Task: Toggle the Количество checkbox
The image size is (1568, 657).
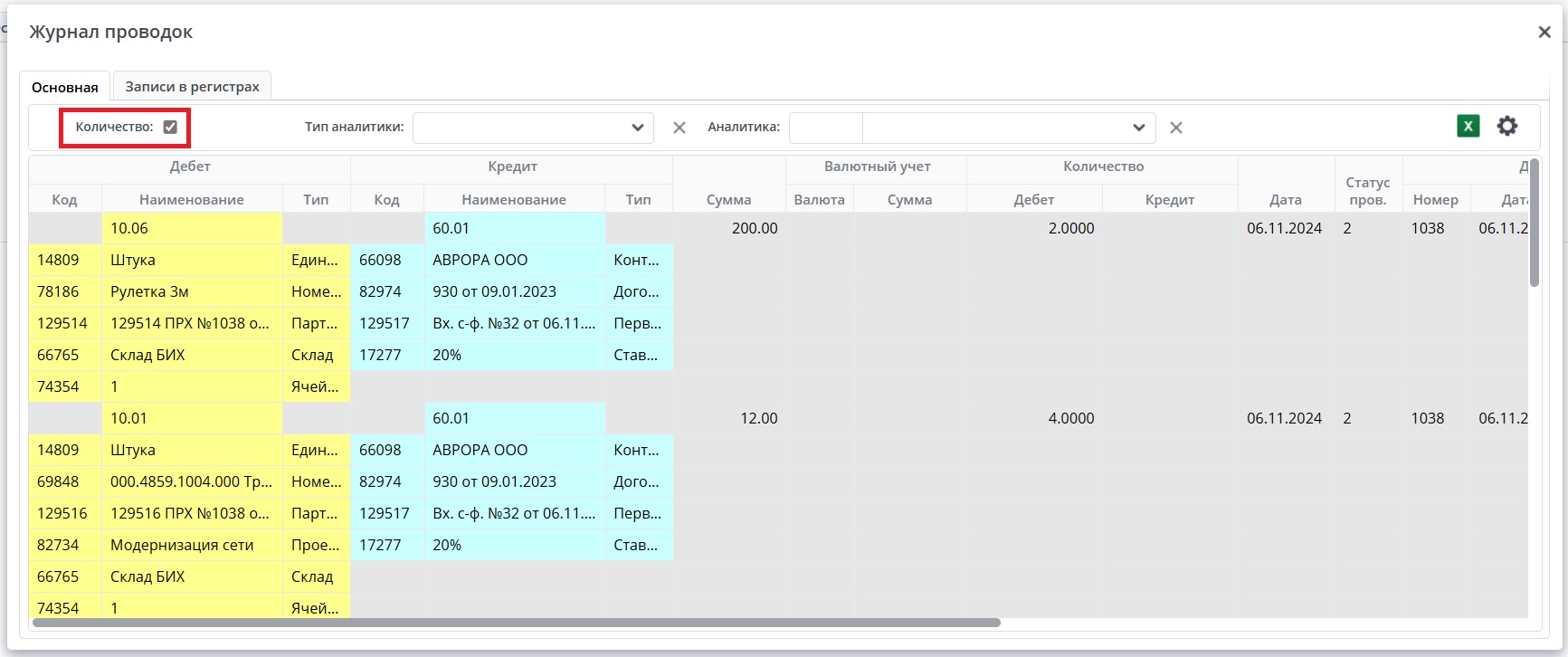Action: coord(170,127)
